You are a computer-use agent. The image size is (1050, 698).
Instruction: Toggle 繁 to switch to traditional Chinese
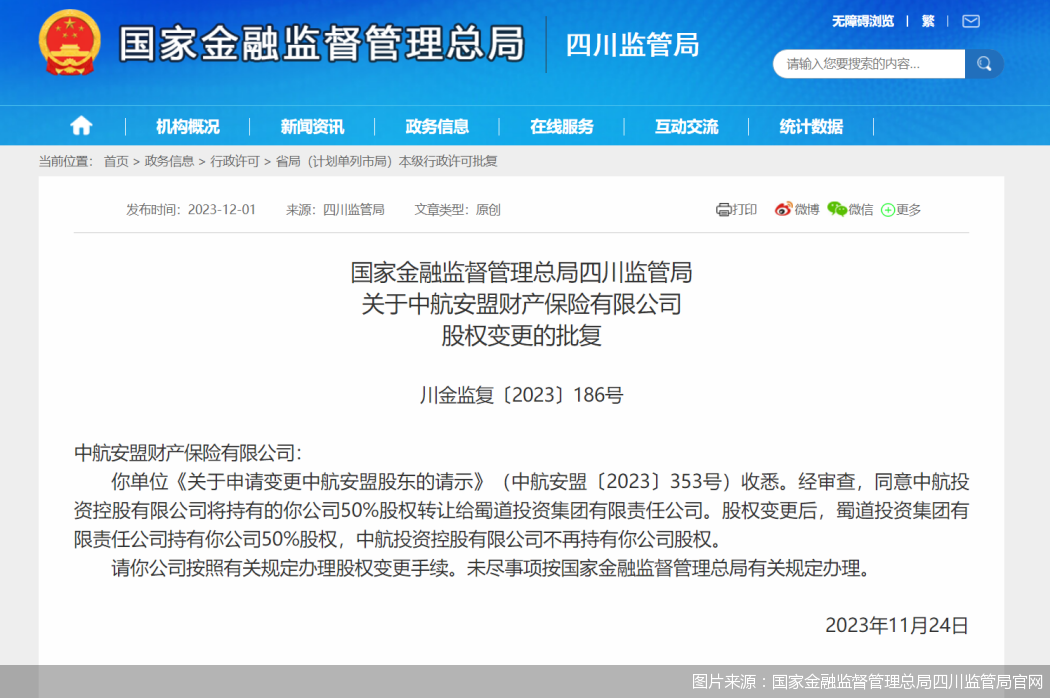pyautogui.click(x=928, y=20)
